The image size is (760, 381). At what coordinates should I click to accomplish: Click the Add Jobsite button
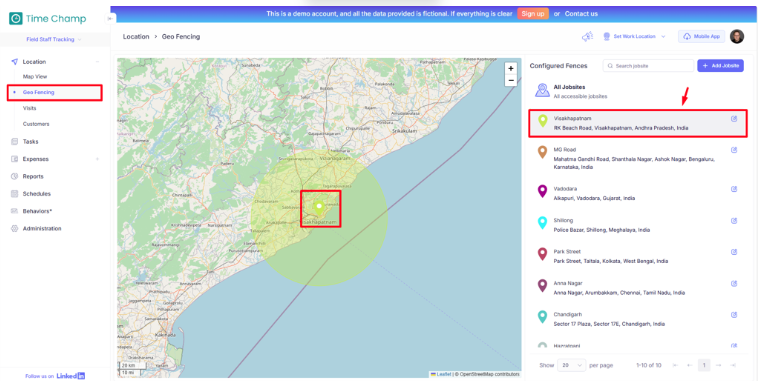pos(720,65)
